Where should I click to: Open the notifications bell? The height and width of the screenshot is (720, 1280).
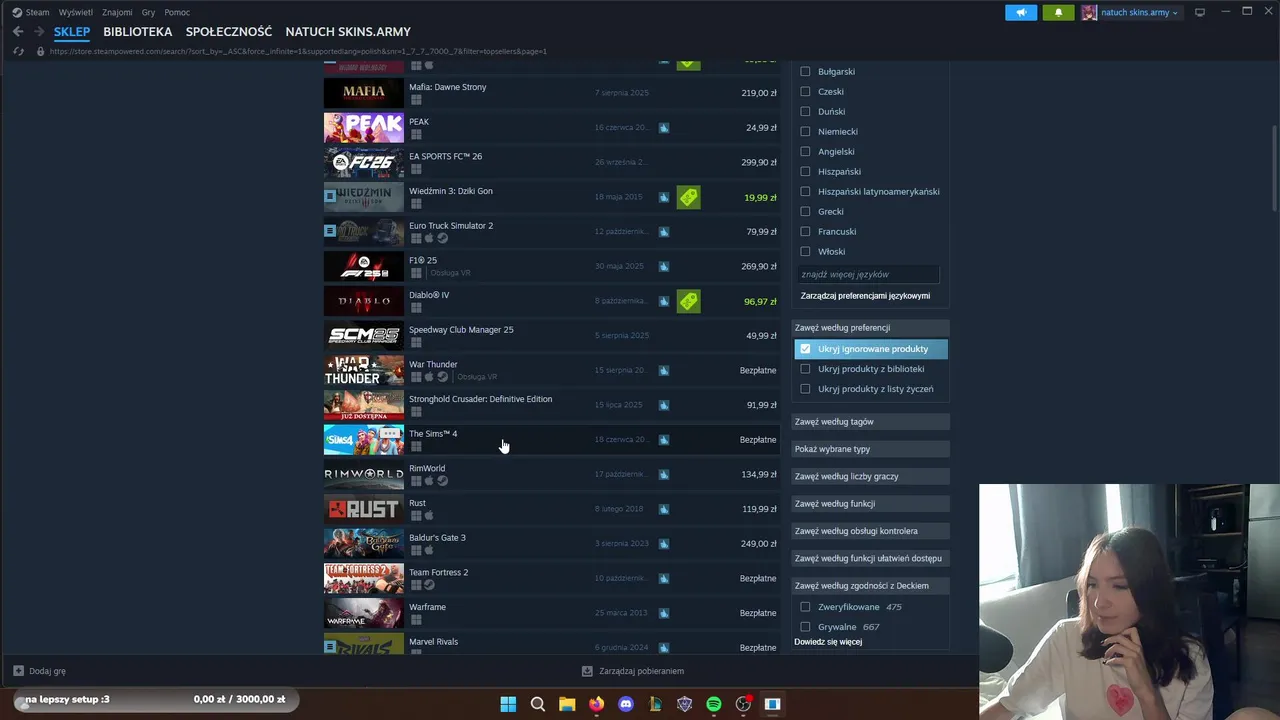point(1058,13)
